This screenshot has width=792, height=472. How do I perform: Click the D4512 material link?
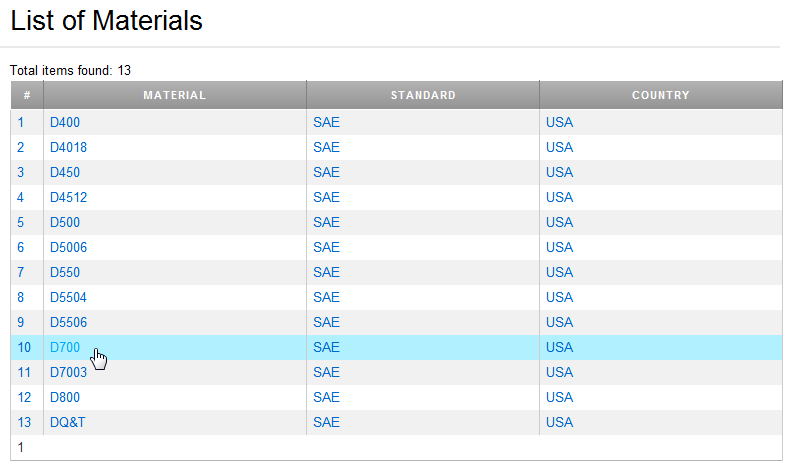pyautogui.click(x=68, y=197)
